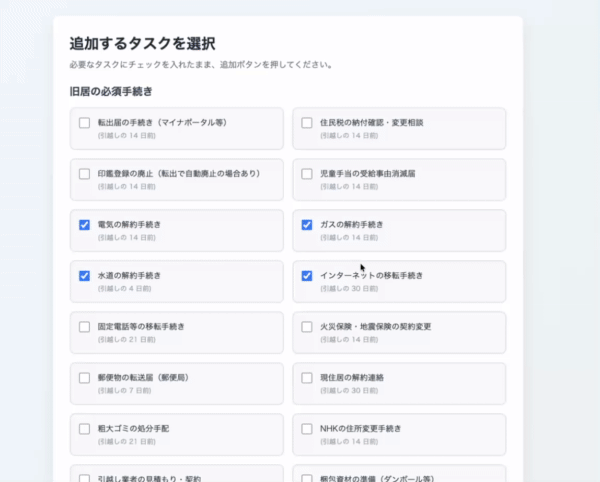Select the 固定電話等の移転手続き checkbox
Viewport: 600px width, 482px height.
click(x=84, y=327)
